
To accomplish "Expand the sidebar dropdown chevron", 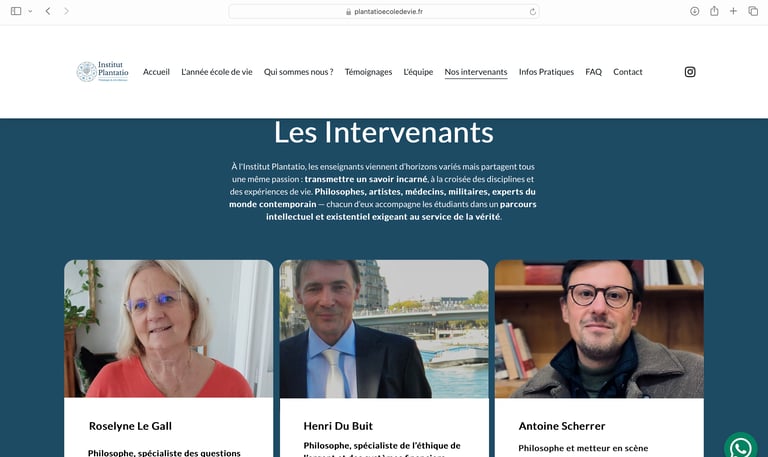I will [30, 11].
